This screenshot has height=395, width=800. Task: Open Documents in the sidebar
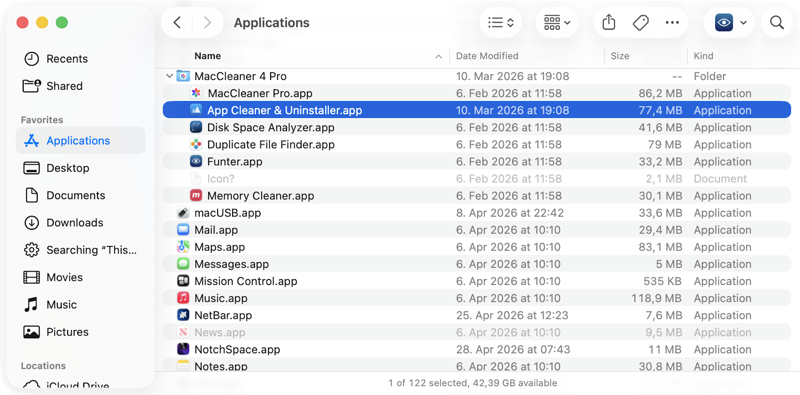(81, 195)
